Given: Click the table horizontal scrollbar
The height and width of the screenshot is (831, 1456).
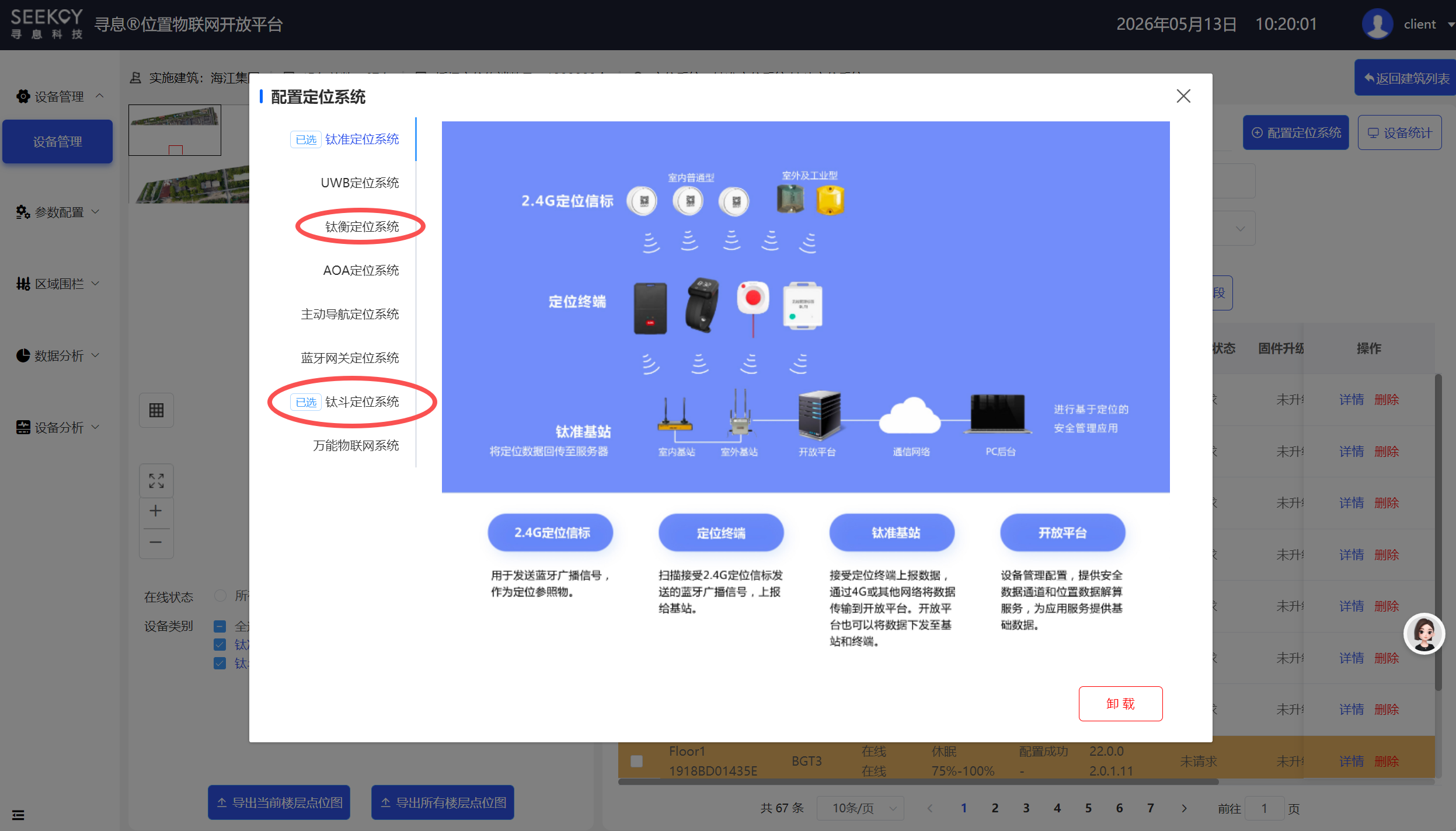Looking at the screenshot, I should (x=918, y=781).
